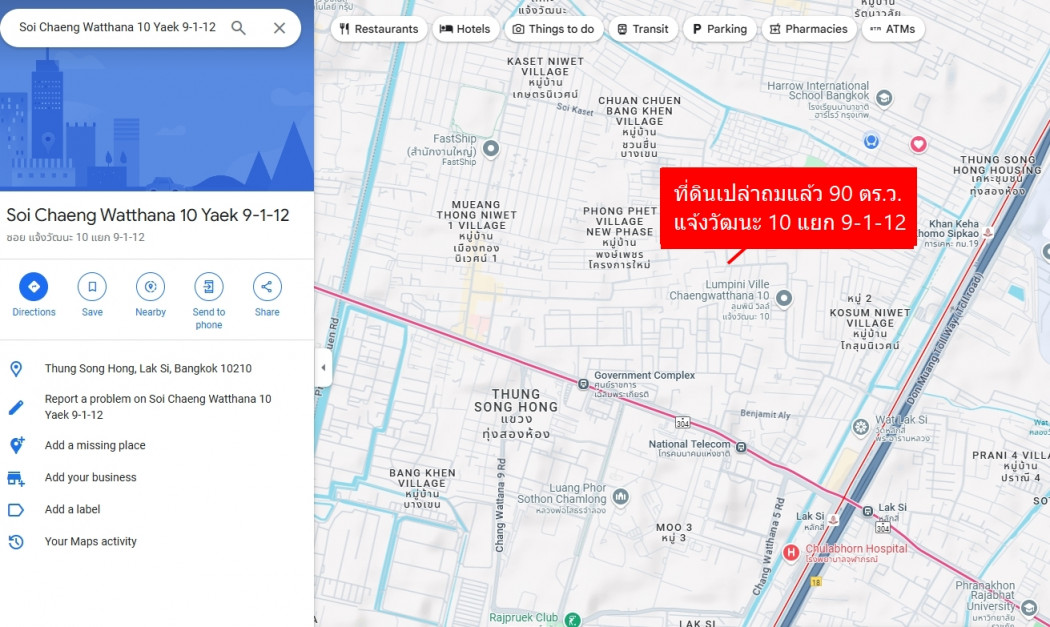1050x627 pixels.
Task: Click Rajpruek Club marker
Action: click(572, 620)
